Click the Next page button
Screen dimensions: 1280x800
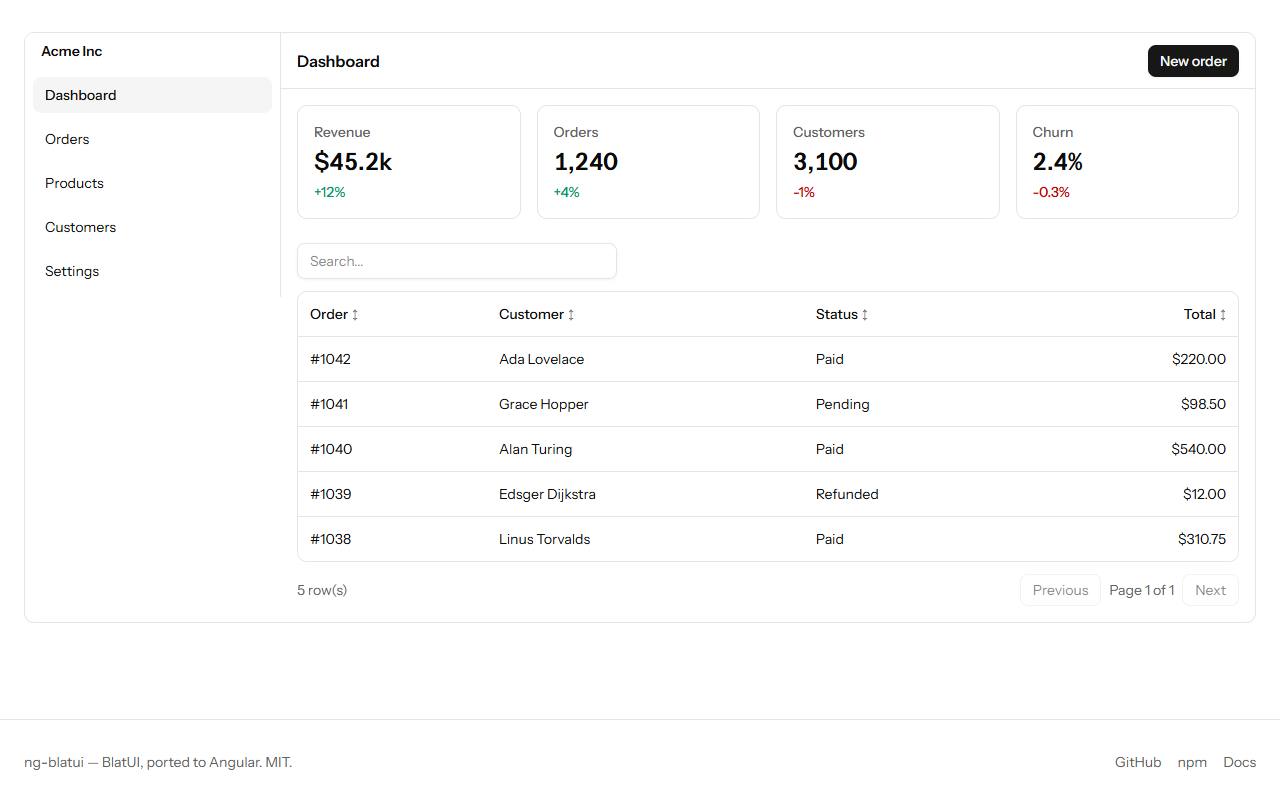1210,590
